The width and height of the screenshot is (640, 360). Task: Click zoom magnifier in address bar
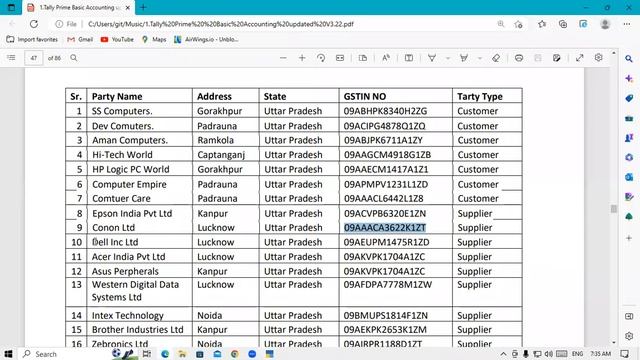[x=501, y=24]
